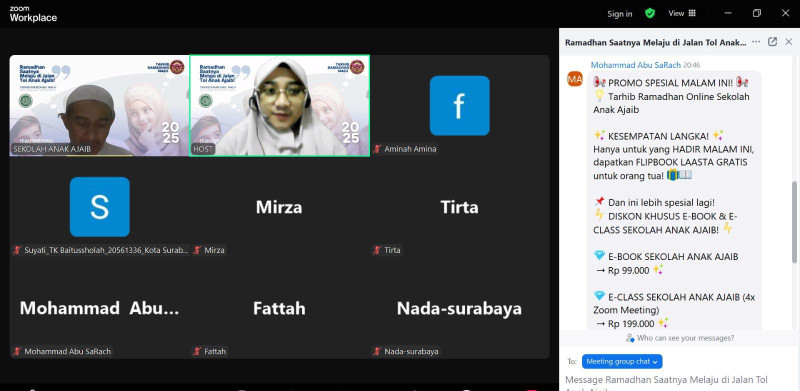Click the MA sender avatar in chat
The height and width of the screenshot is (391, 800).
575,79
